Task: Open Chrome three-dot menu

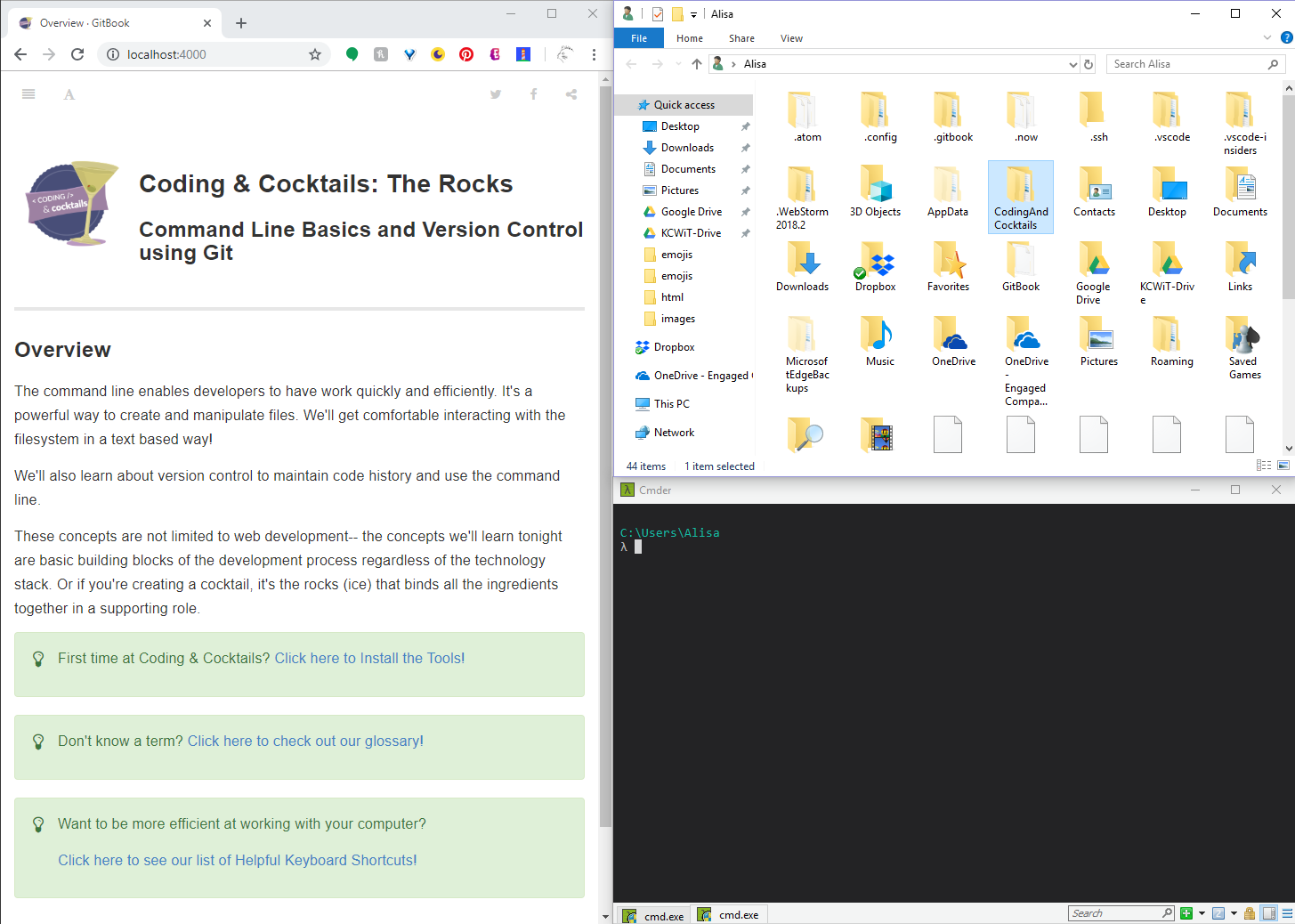Action: (x=594, y=54)
